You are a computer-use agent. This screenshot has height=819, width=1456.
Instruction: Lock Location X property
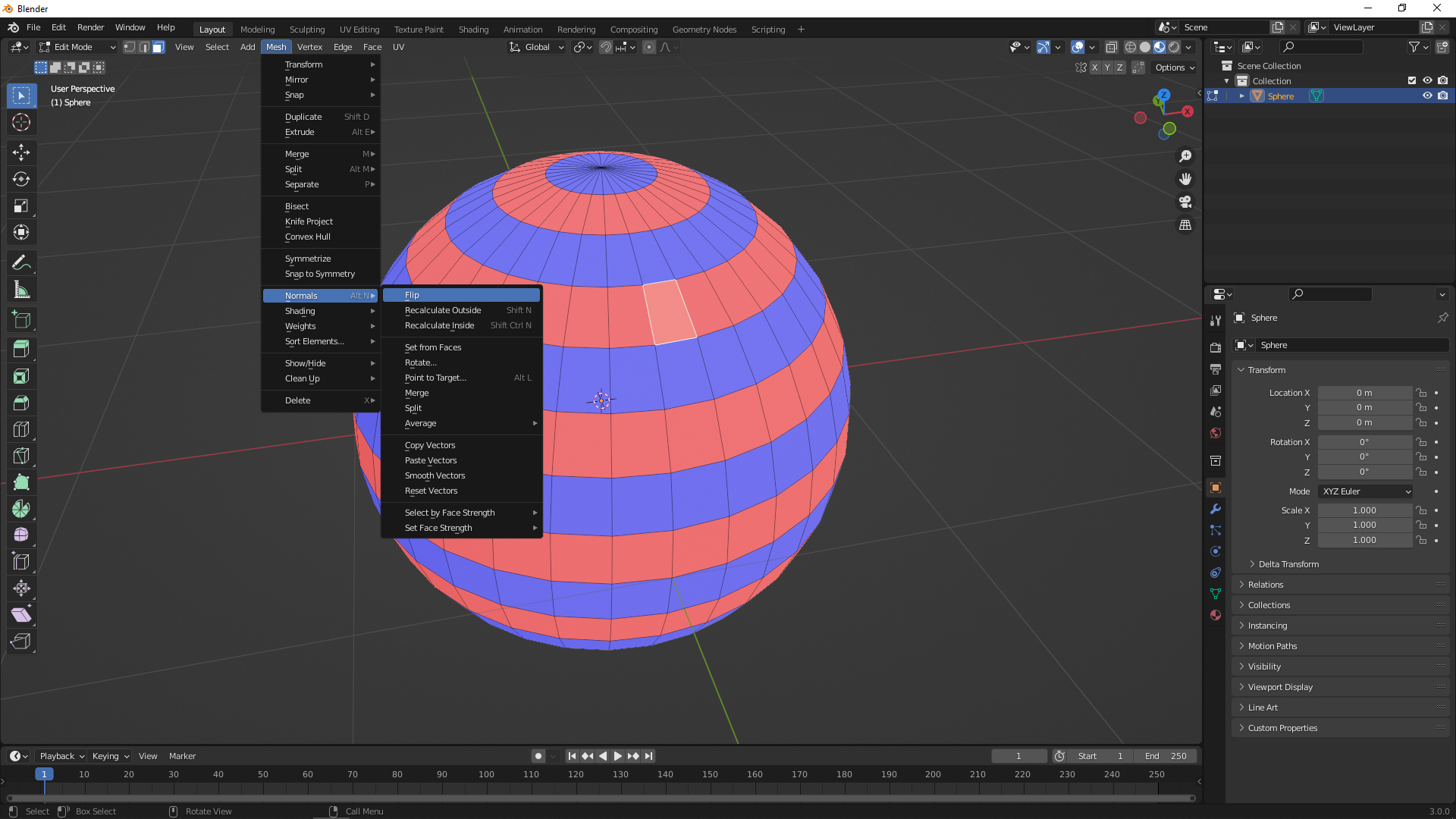click(1422, 393)
